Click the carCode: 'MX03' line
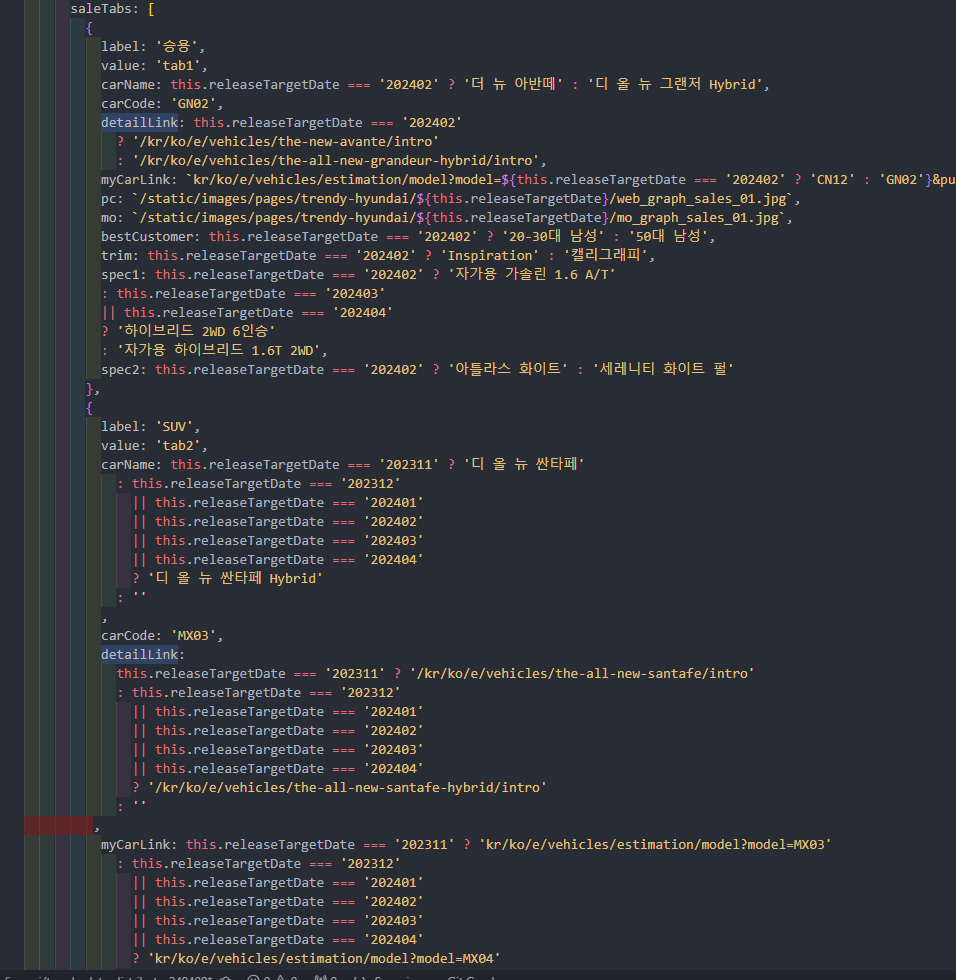This screenshot has height=980, width=956. [162, 636]
